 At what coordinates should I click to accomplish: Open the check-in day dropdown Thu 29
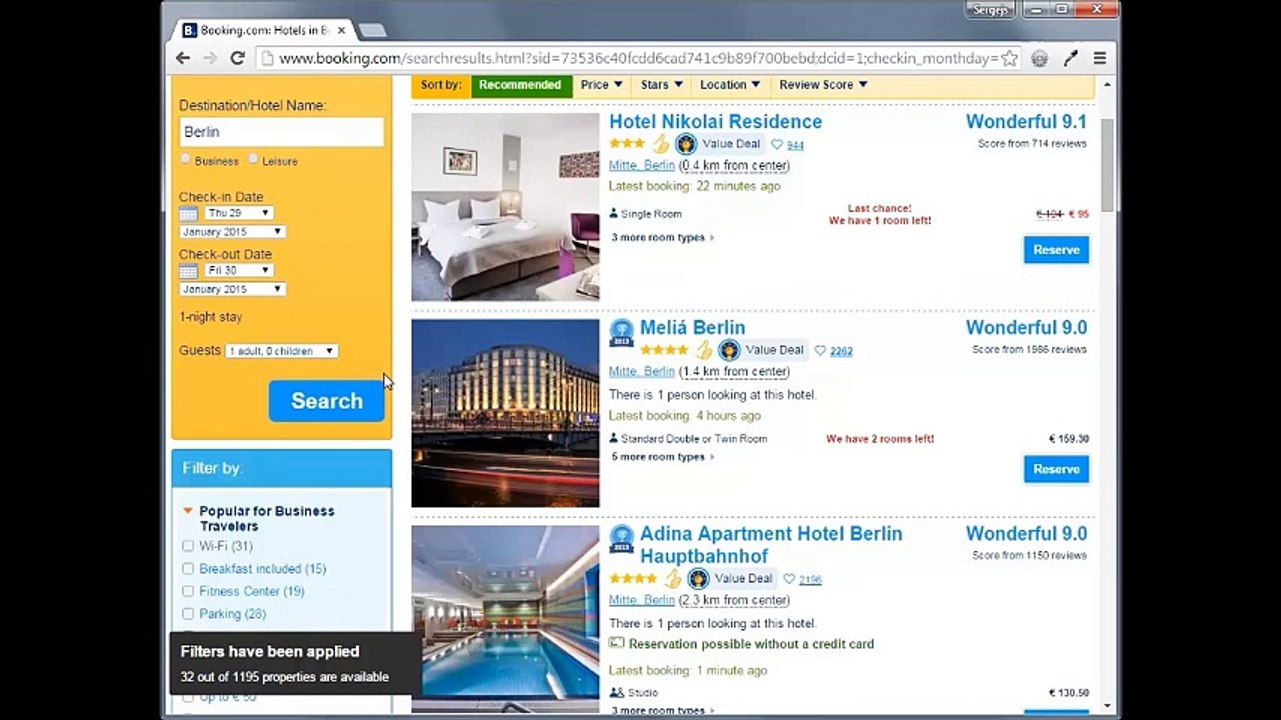click(238, 213)
